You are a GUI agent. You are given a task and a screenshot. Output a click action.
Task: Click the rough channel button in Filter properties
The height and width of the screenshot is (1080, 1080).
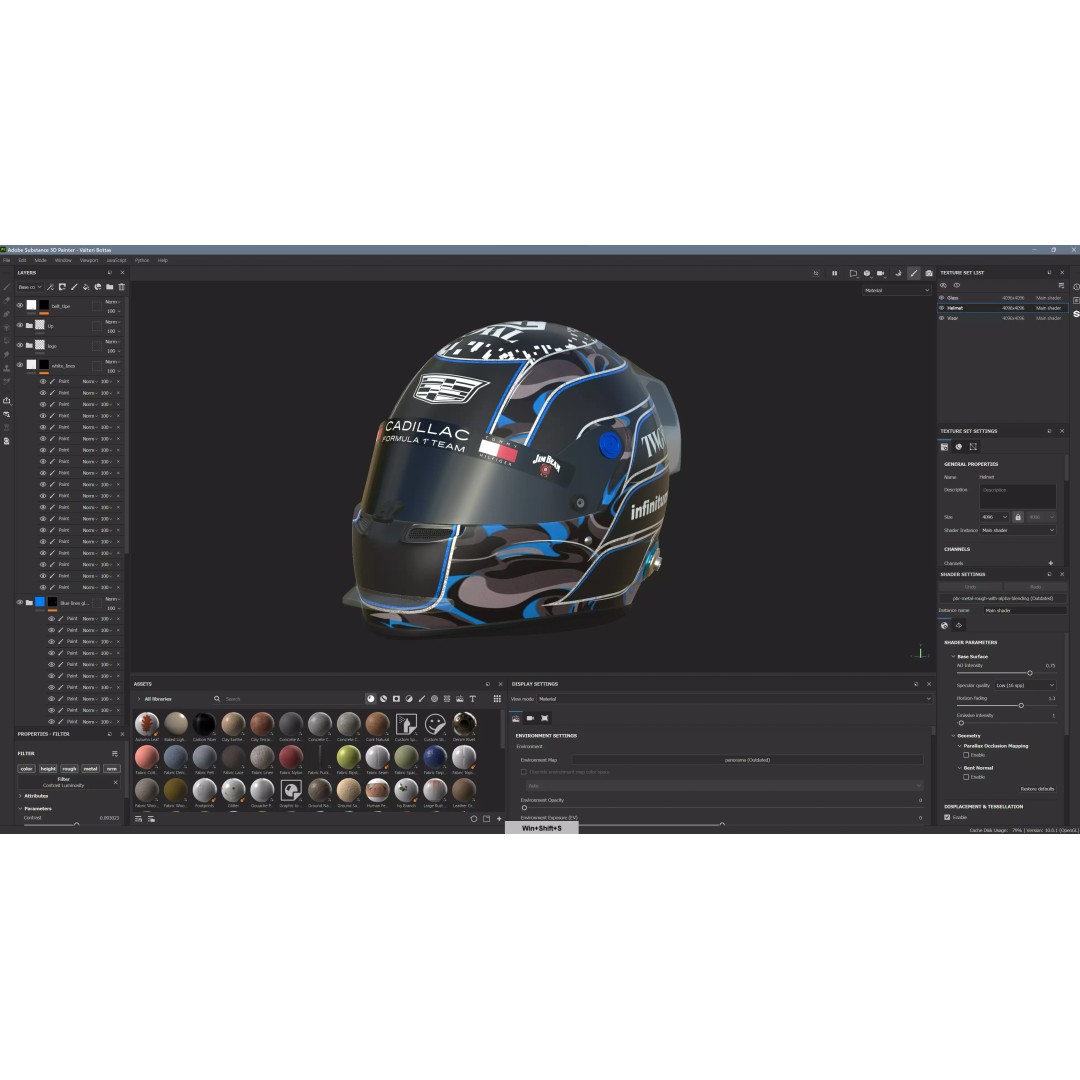click(70, 769)
